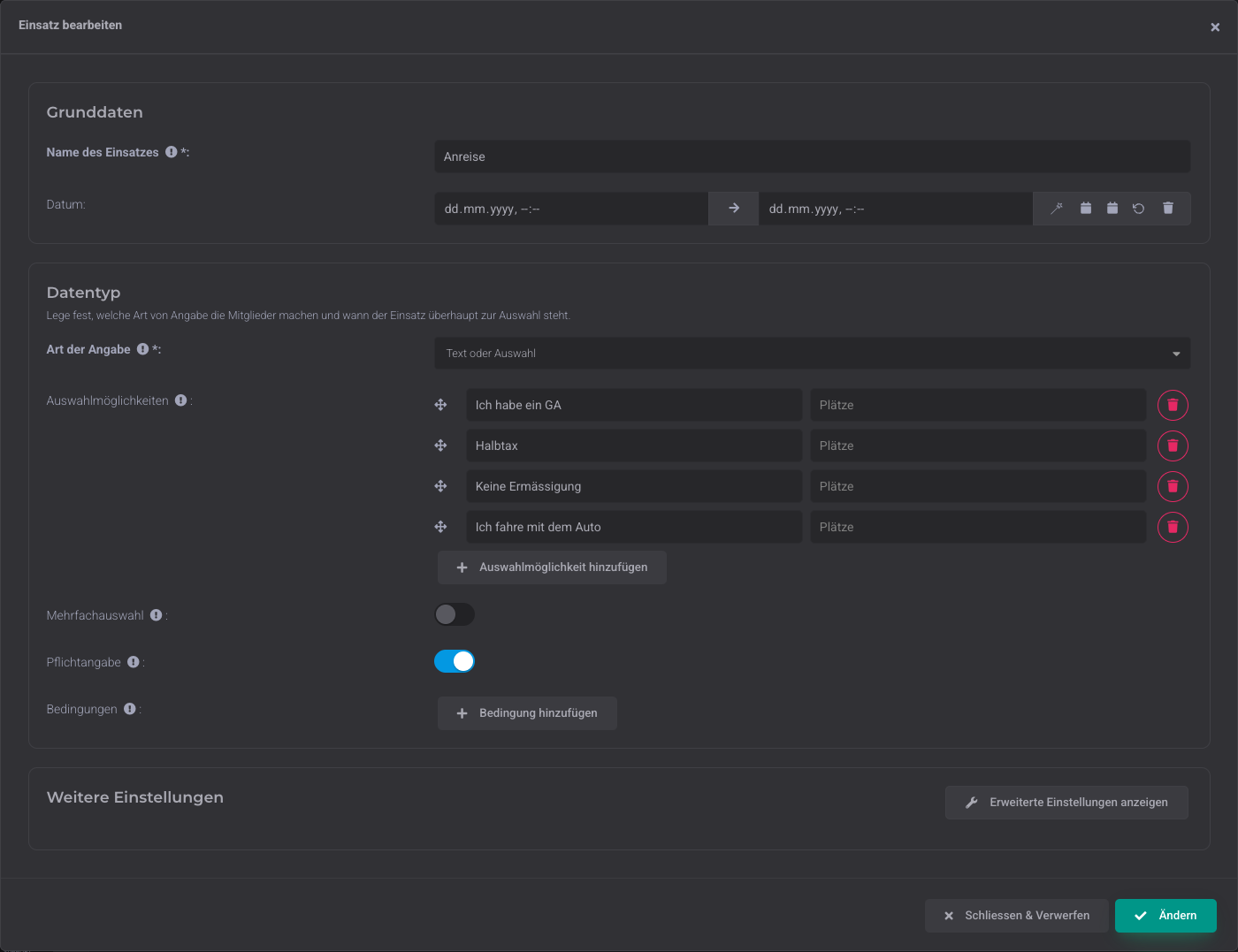Click the green 'Ändern' button
This screenshot has width=1238, height=952.
[x=1165, y=916]
